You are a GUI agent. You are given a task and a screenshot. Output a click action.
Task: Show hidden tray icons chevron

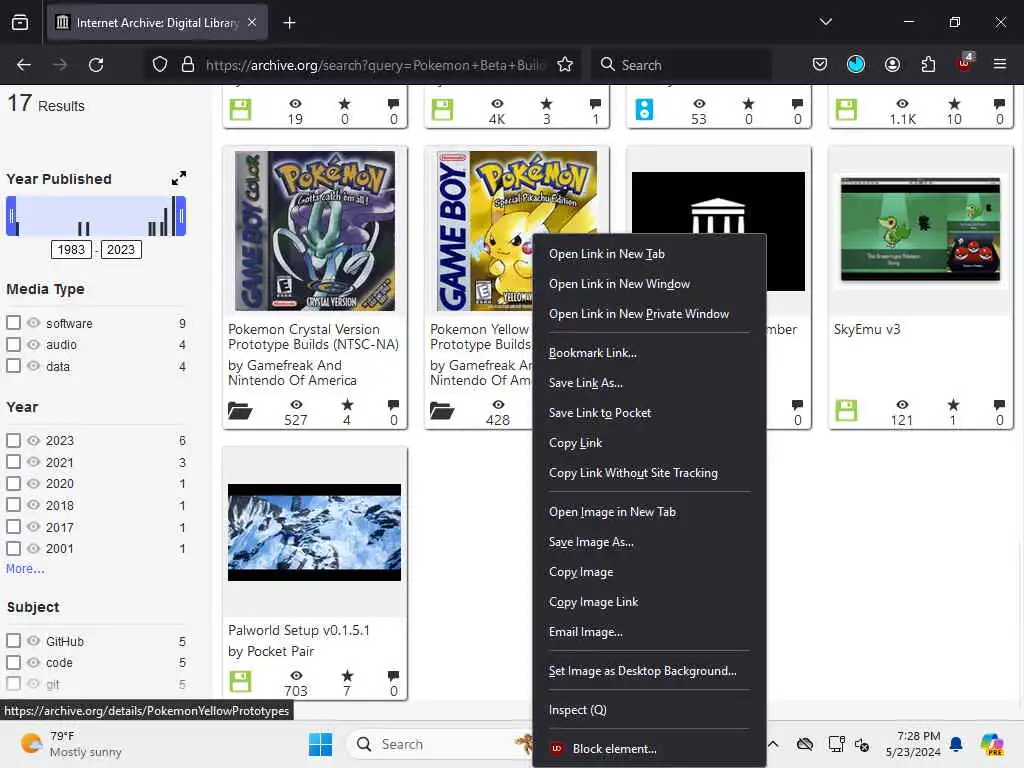coord(773,744)
